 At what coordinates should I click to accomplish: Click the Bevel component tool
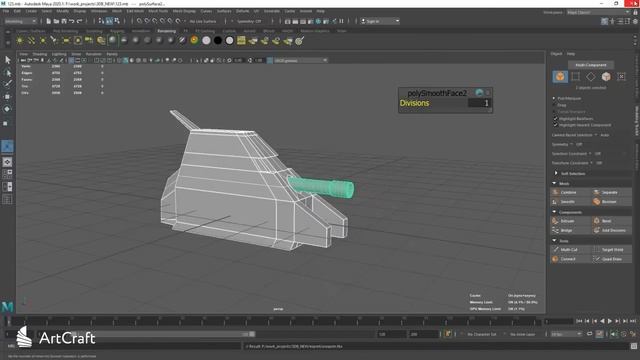pyautogui.click(x=611, y=221)
